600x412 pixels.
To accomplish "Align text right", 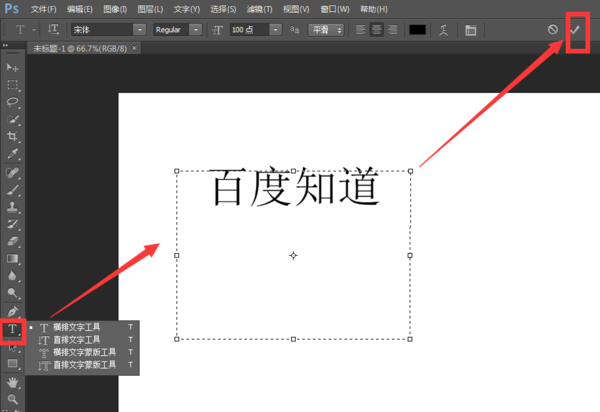I will tap(393, 30).
